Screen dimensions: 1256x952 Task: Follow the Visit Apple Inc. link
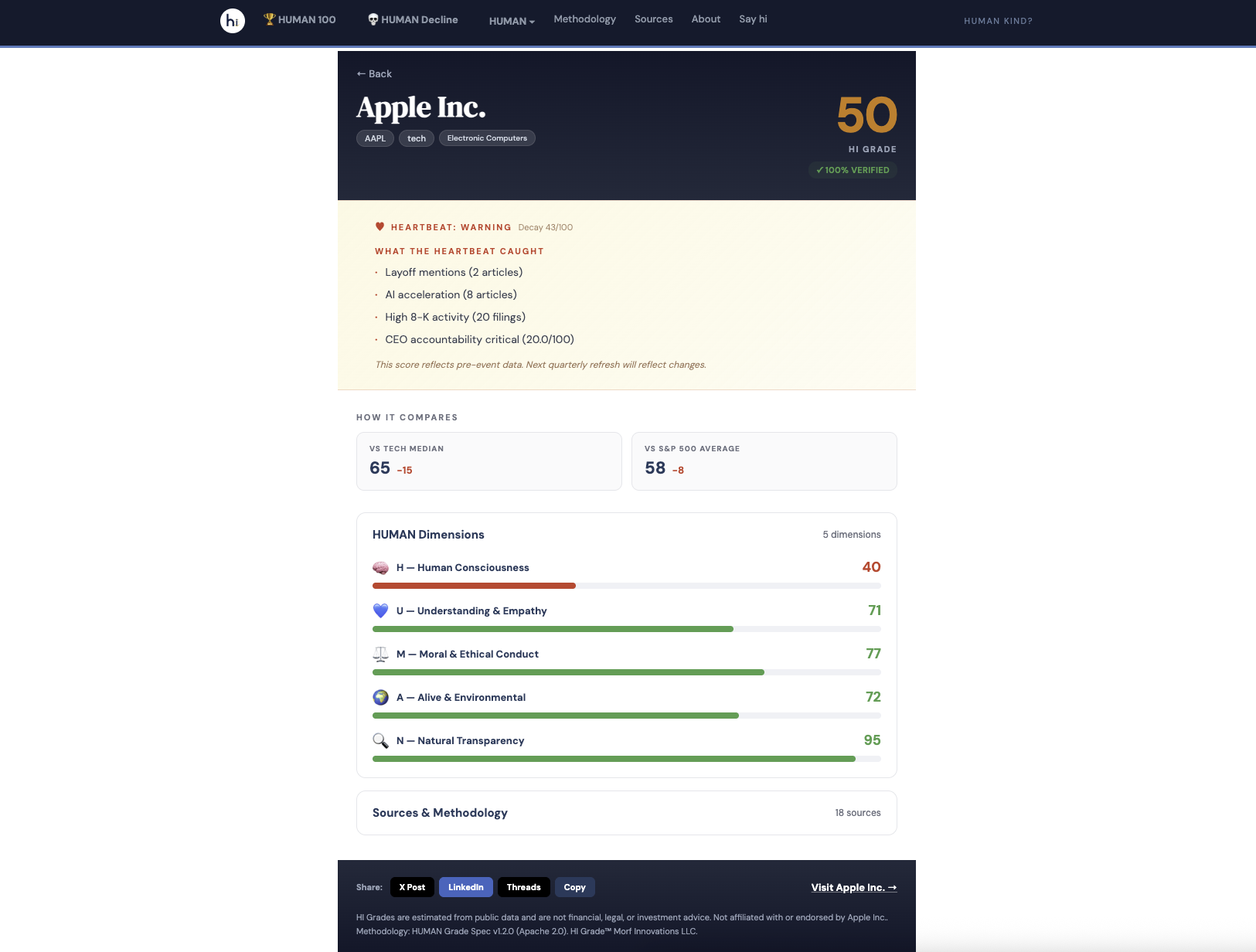tap(854, 888)
